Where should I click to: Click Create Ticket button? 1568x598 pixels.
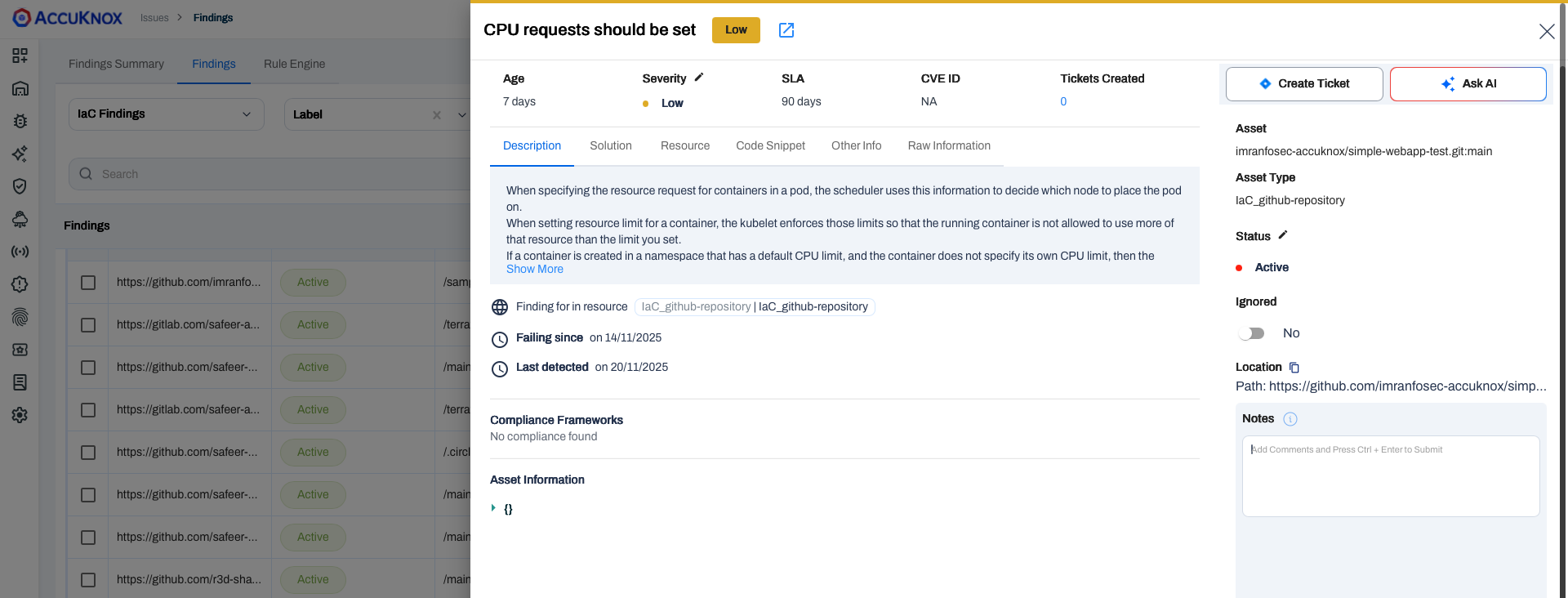coord(1304,84)
